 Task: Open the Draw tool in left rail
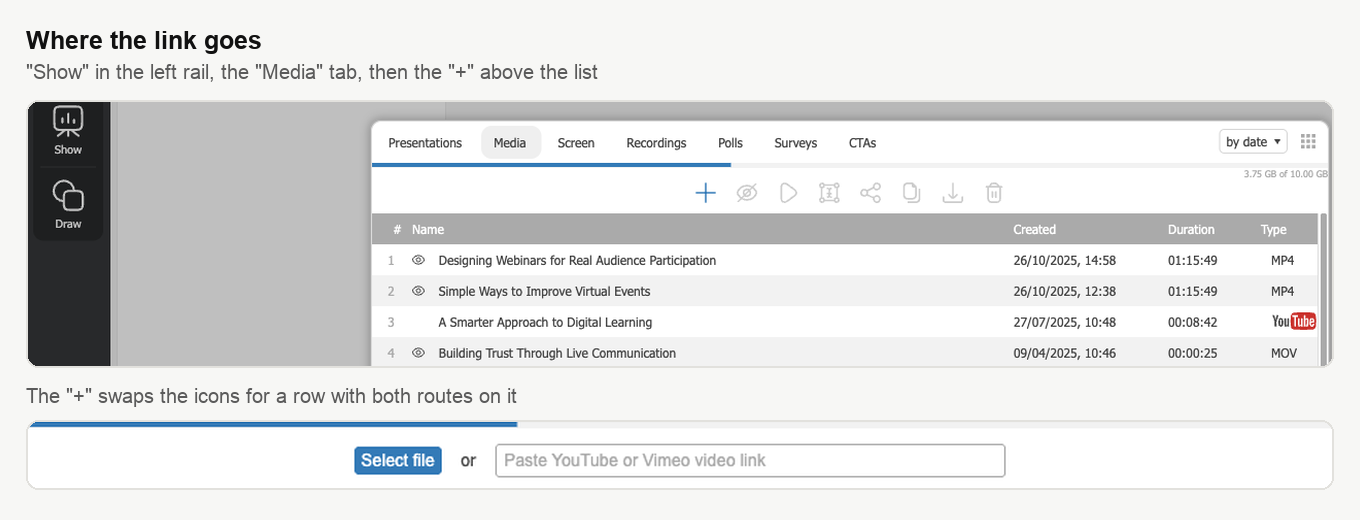pyautogui.click(x=68, y=204)
